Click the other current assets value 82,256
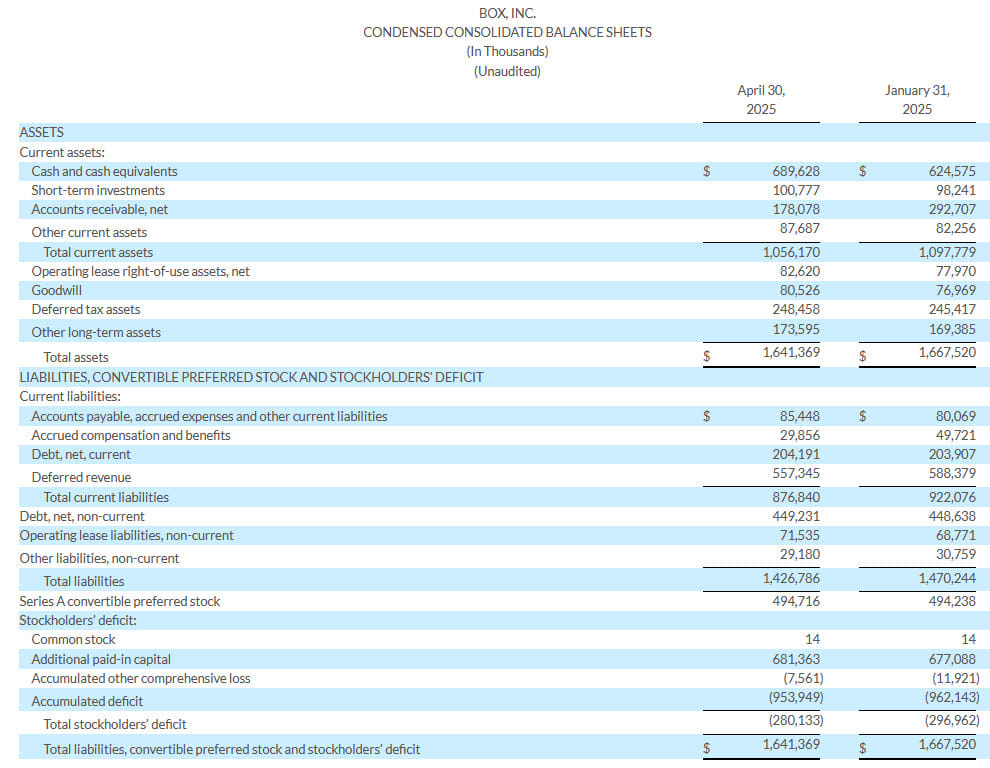 (x=955, y=228)
